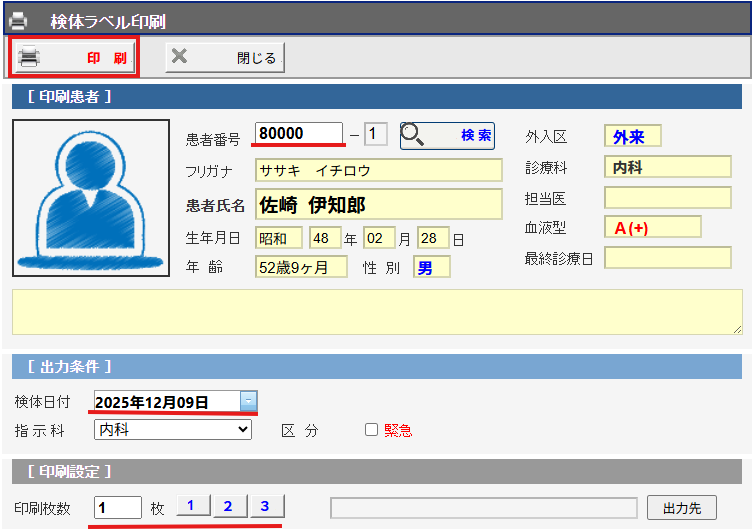Click the X icon on the 閉じる button

179,57
